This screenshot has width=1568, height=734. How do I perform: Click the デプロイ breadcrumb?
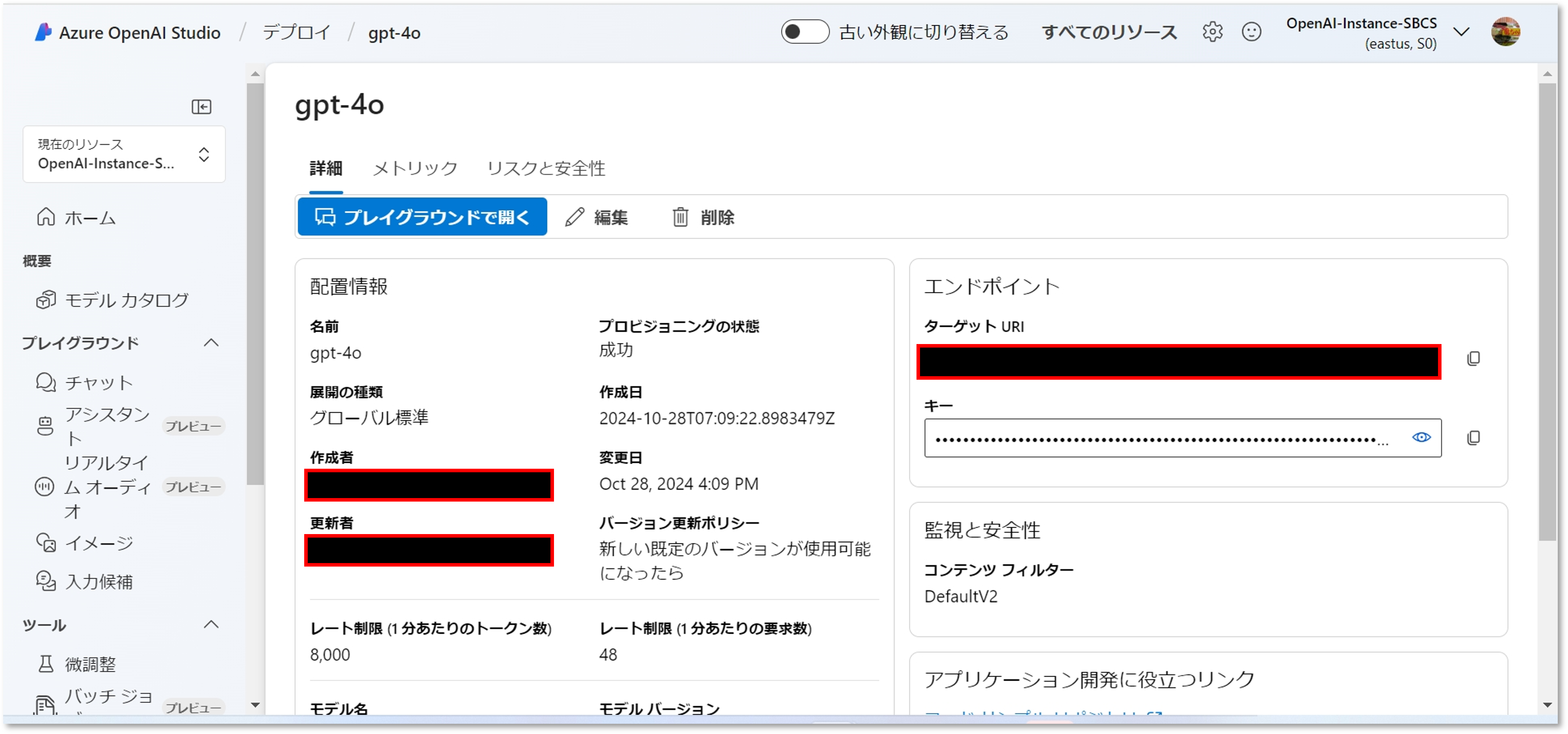point(296,32)
